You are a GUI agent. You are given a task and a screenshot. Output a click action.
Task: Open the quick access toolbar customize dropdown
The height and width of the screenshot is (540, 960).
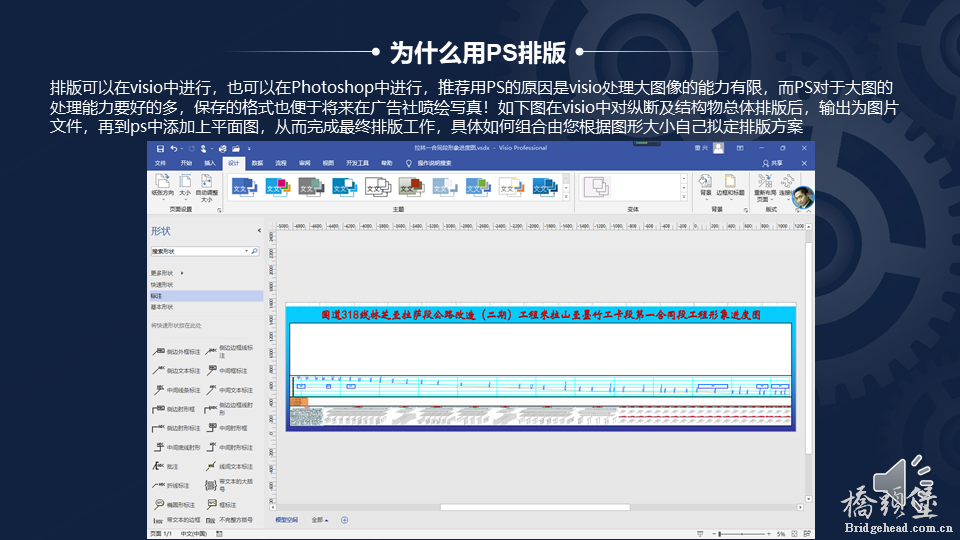[249, 149]
